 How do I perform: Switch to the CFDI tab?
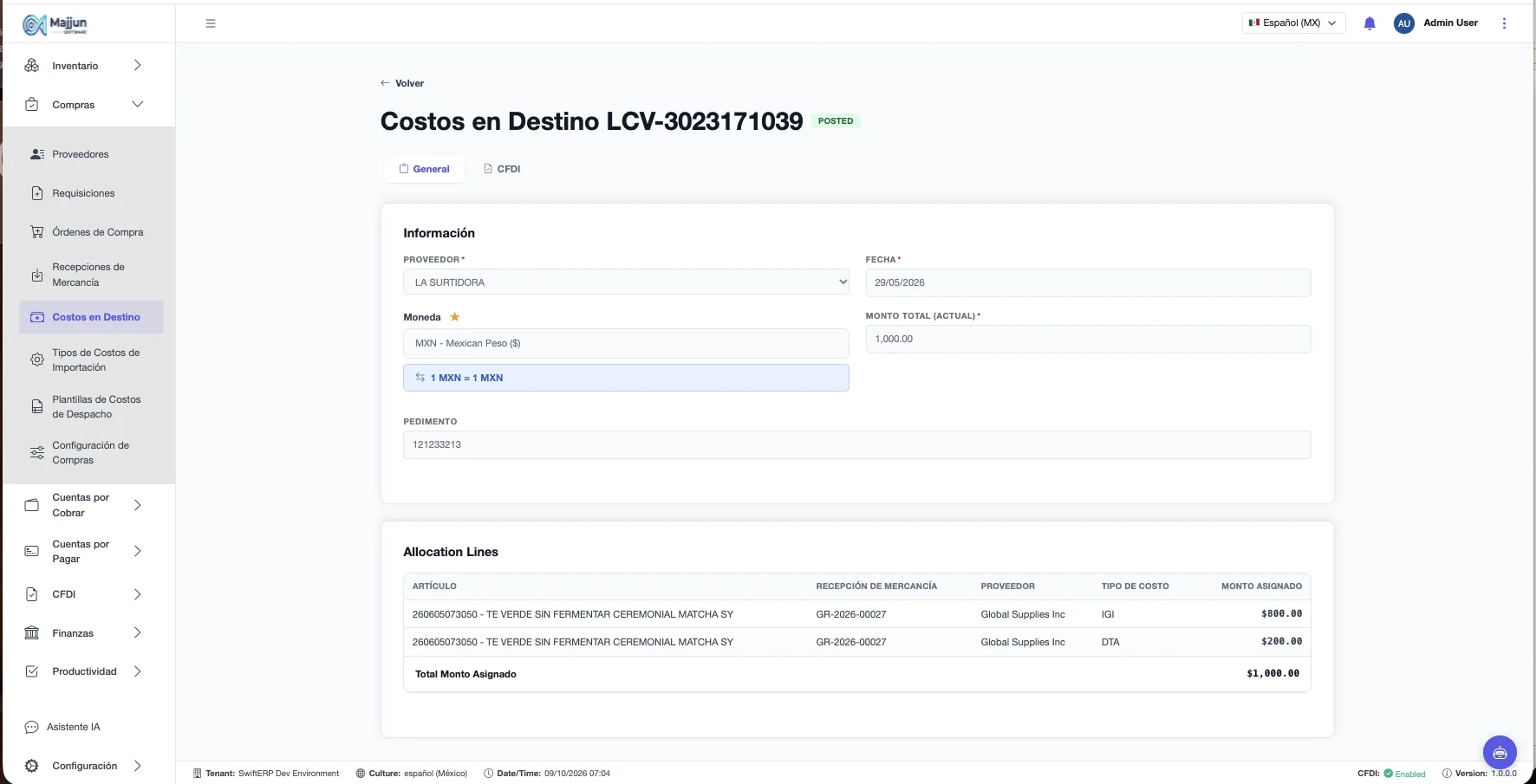click(502, 169)
